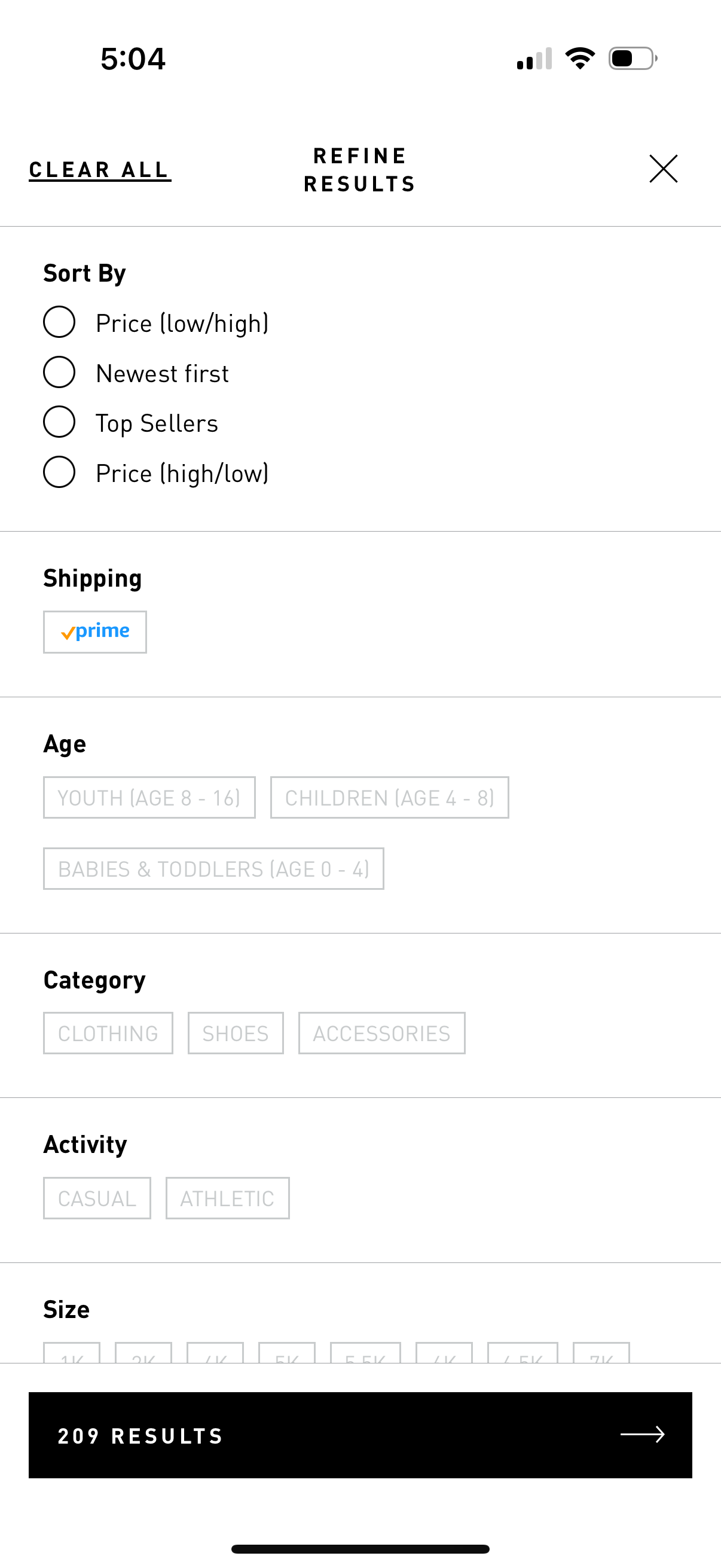This screenshot has width=721, height=1568.
Task: Filter by Babies & Toddlers age group
Action: 213,868
